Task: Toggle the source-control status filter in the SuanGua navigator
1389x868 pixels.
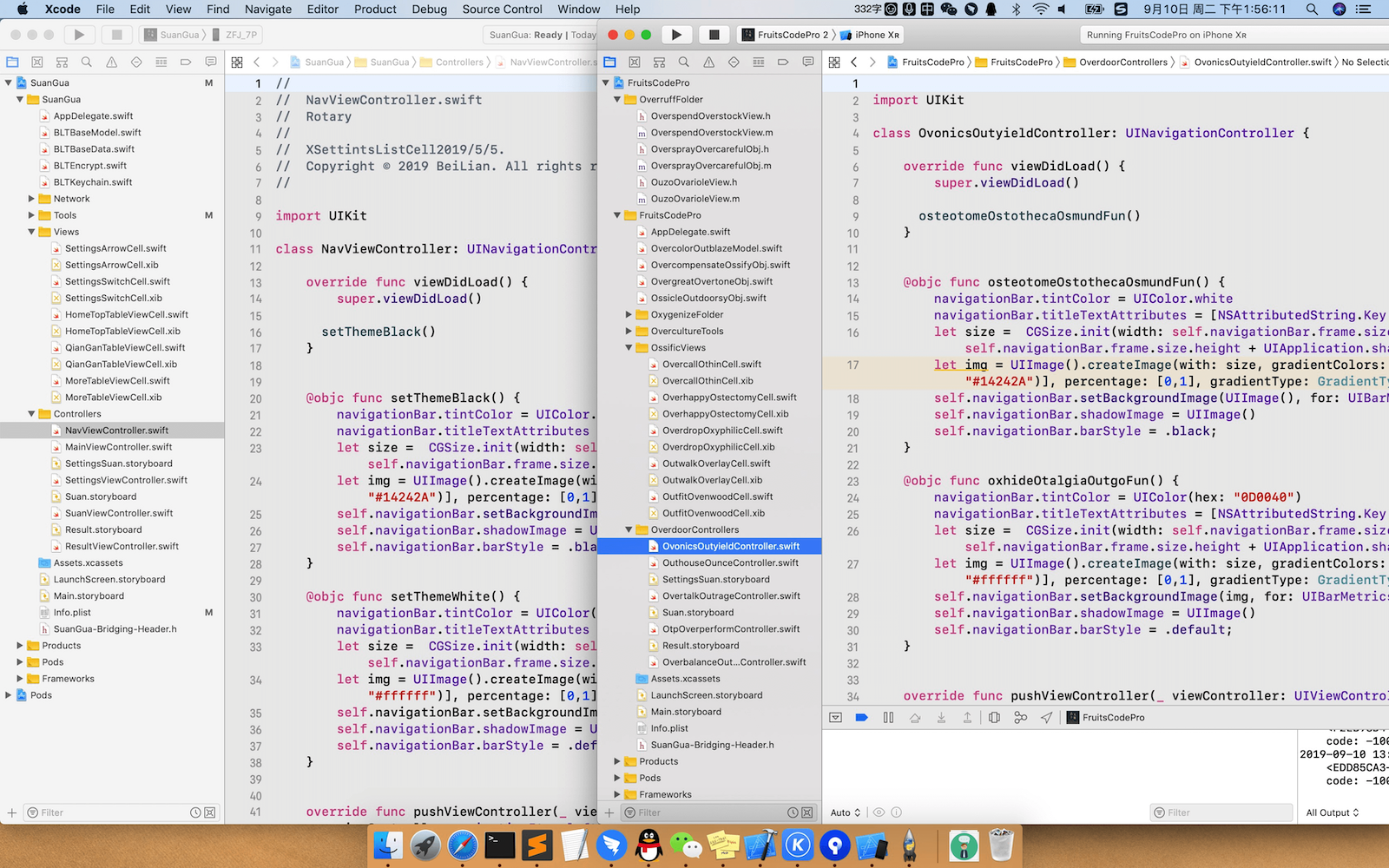Action: (210, 812)
